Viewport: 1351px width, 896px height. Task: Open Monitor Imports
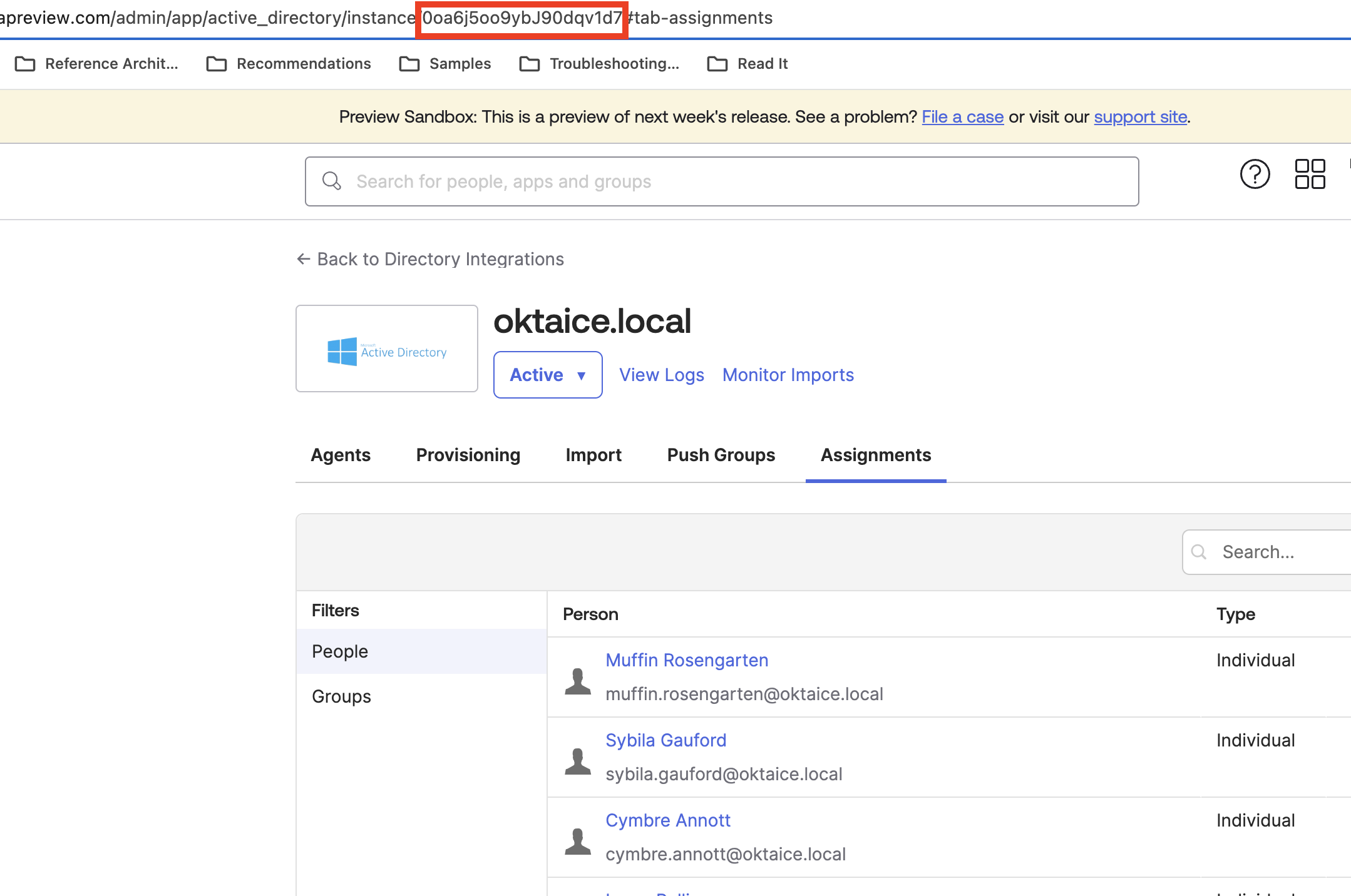click(x=788, y=374)
